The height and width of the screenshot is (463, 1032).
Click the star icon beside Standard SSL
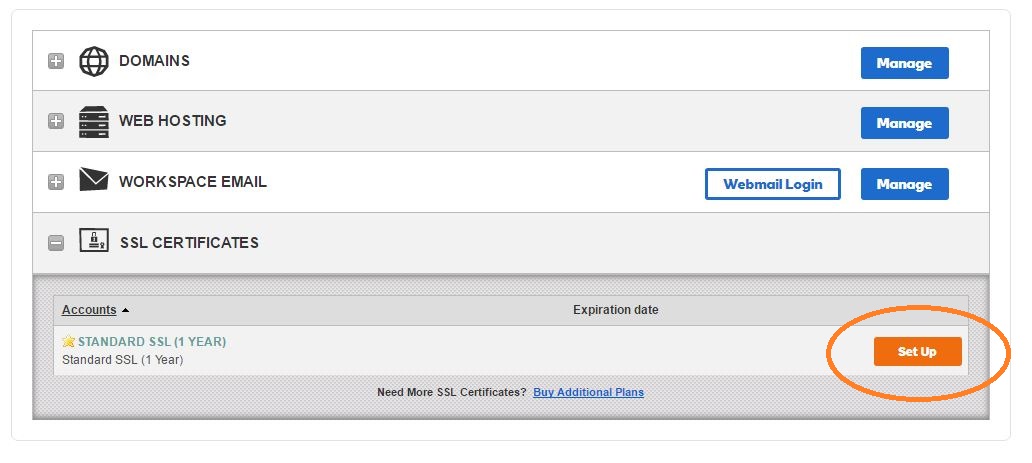(x=69, y=342)
